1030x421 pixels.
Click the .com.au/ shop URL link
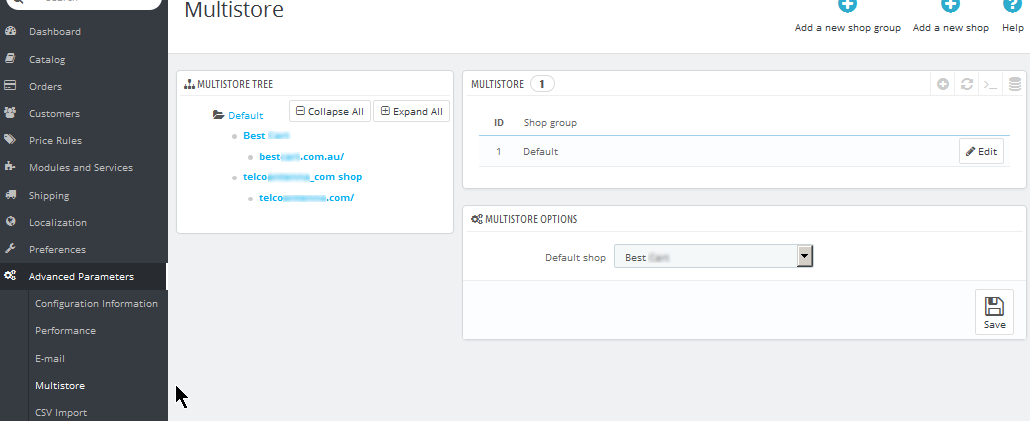click(x=302, y=157)
